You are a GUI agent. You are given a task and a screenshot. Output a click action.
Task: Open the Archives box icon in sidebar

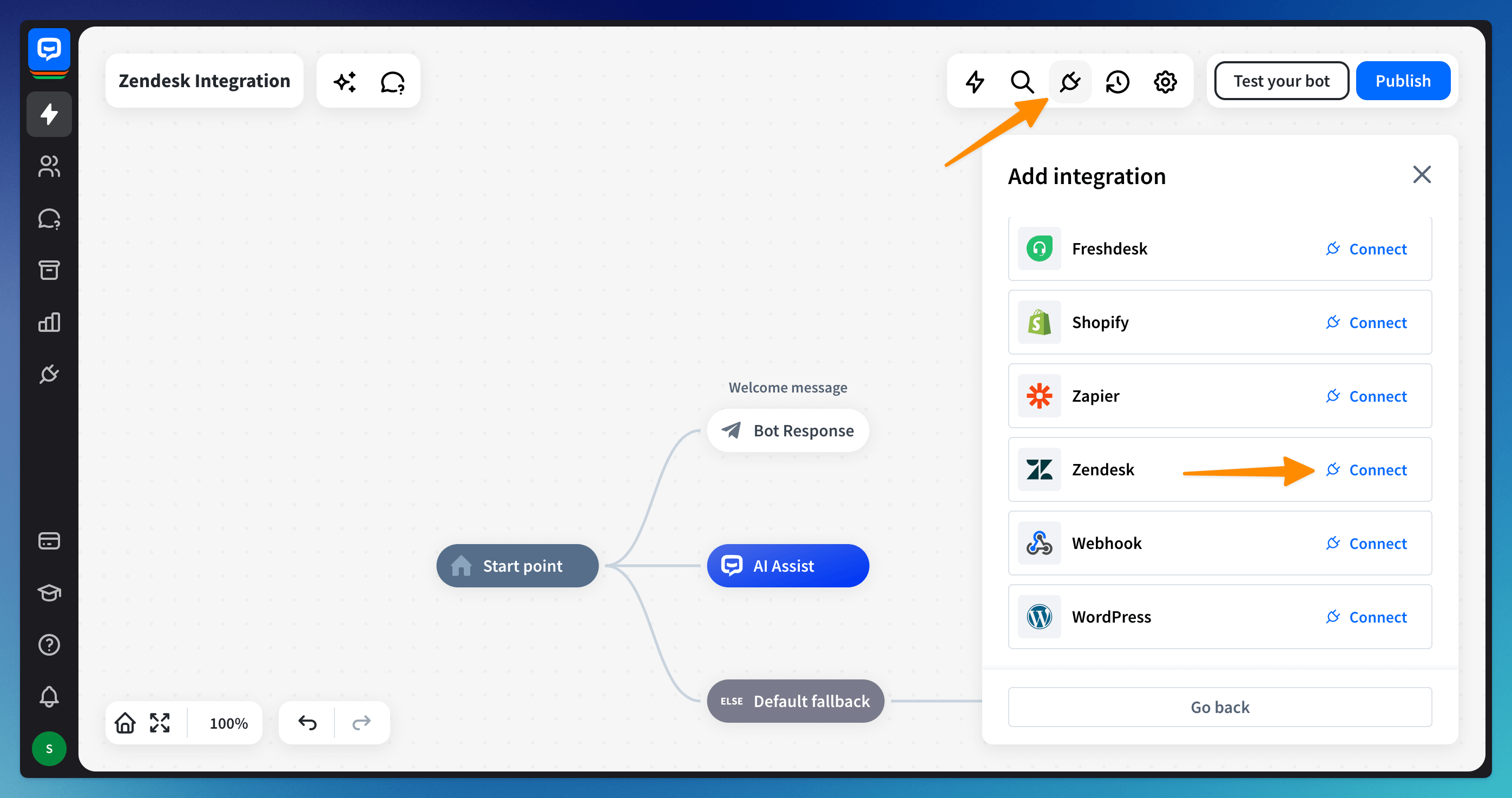pos(49,270)
